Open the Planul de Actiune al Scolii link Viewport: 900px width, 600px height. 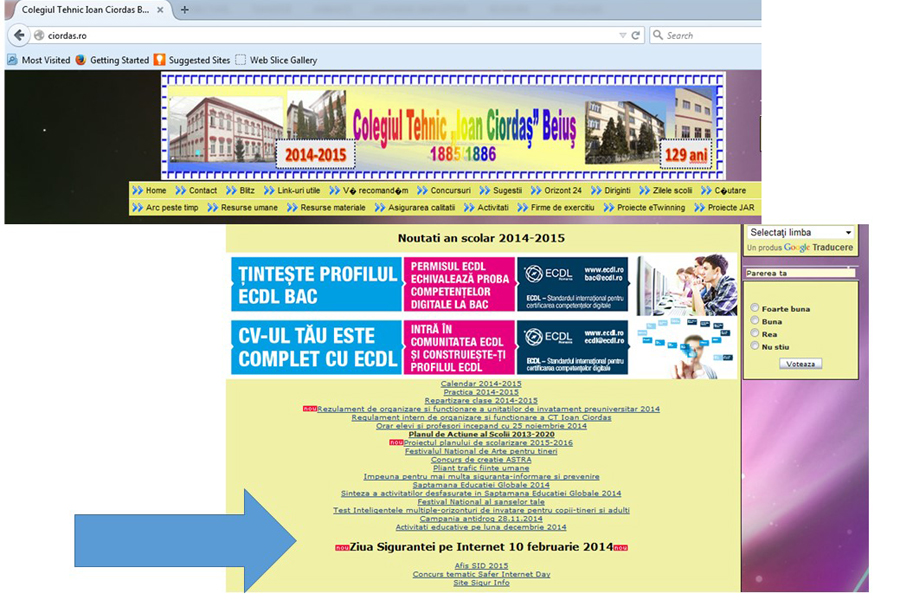pos(481,435)
